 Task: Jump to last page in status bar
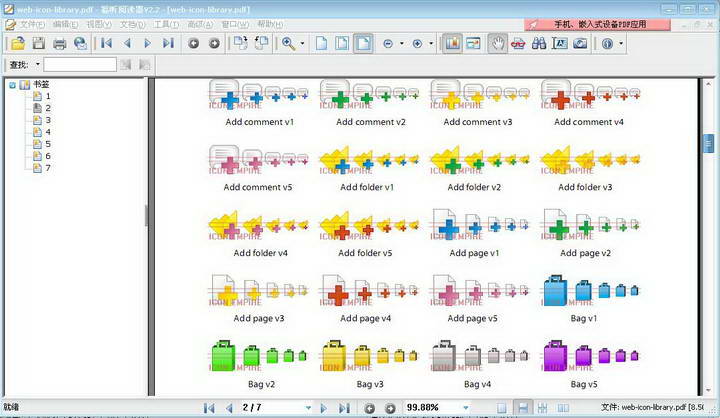344,407
